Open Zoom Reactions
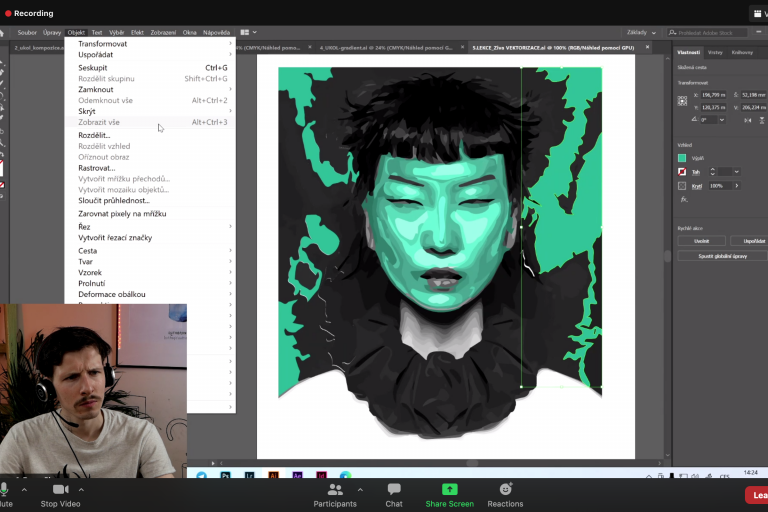Image resolution: width=768 pixels, height=512 pixels. (x=505, y=489)
